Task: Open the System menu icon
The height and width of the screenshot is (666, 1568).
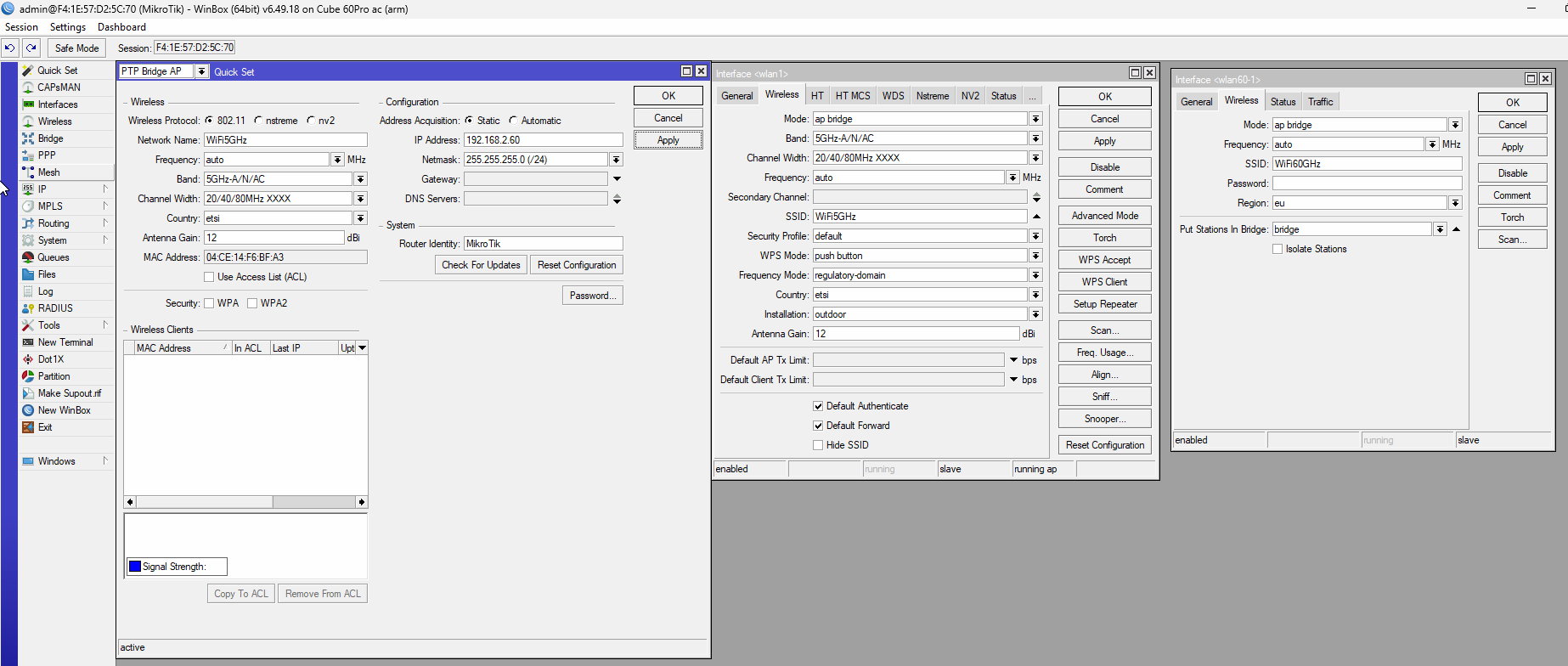Action: (x=28, y=240)
